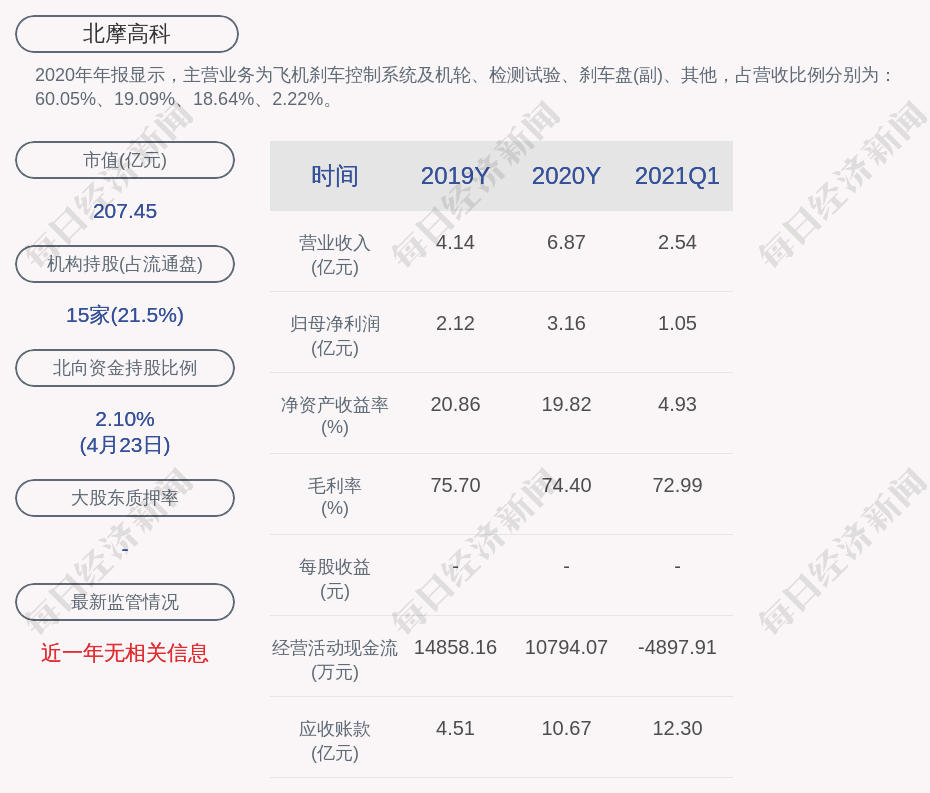Click the 营业收入(亿元) row label
The image size is (930, 793).
(334, 254)
